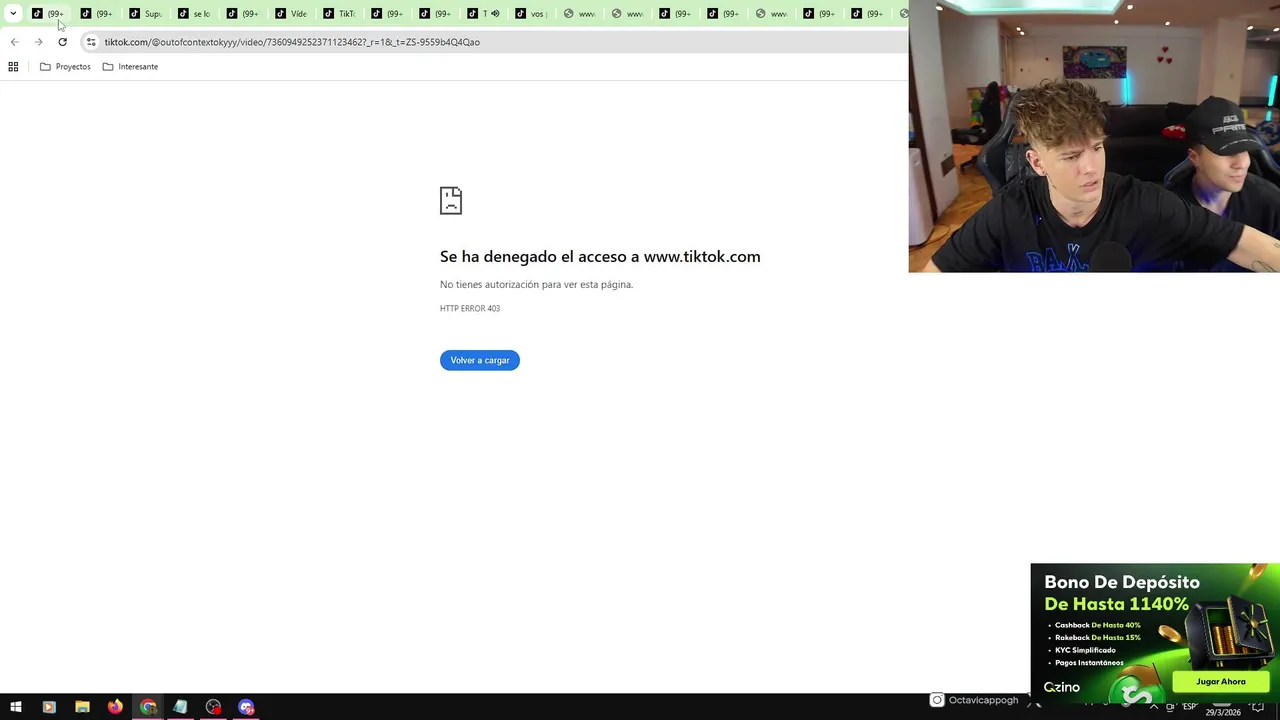
Task: Open the tab search chevron dropdown
Action: click(13, 13)
